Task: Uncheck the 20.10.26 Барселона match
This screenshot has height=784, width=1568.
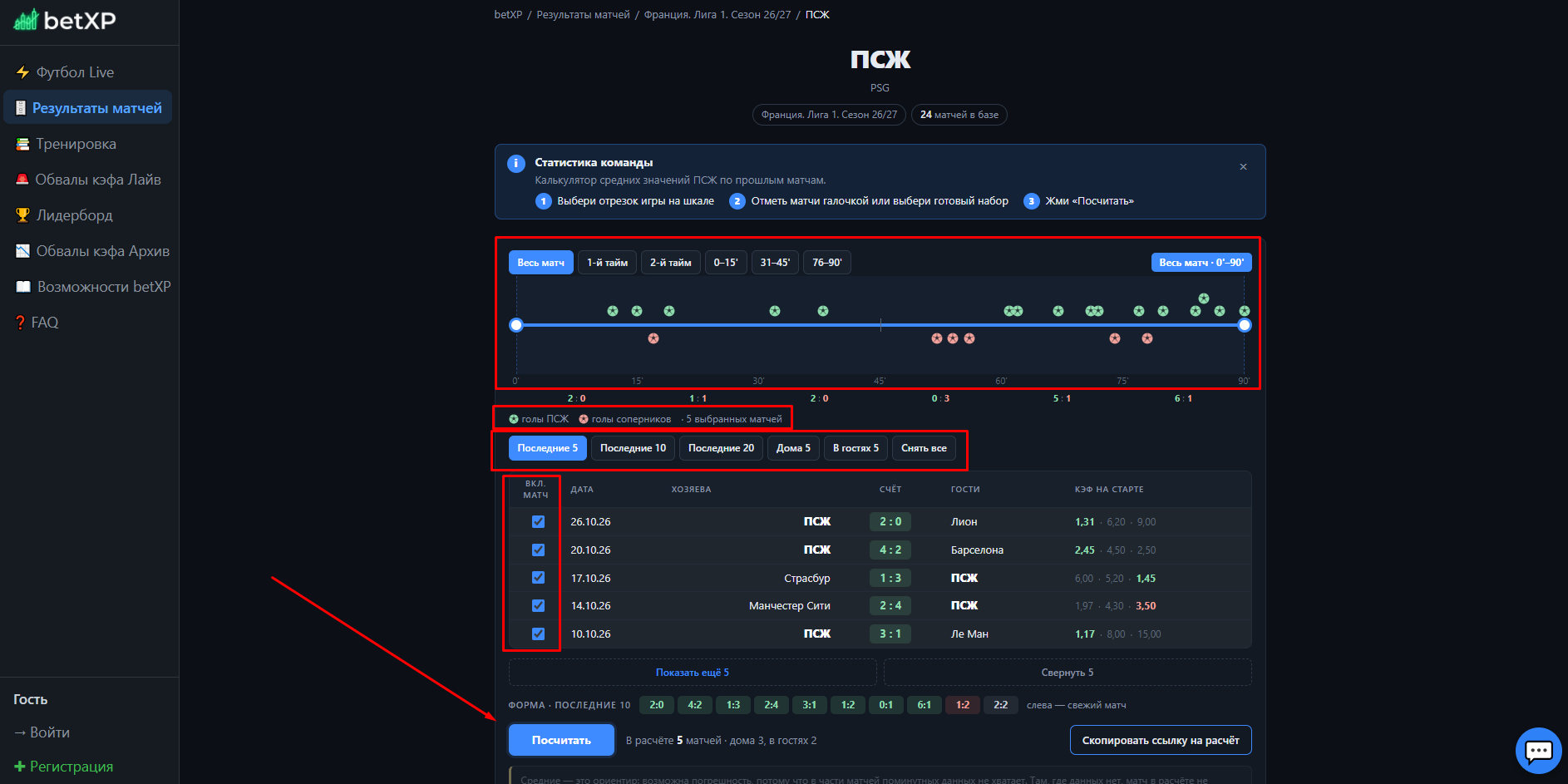Action: (x=538, y=550)
